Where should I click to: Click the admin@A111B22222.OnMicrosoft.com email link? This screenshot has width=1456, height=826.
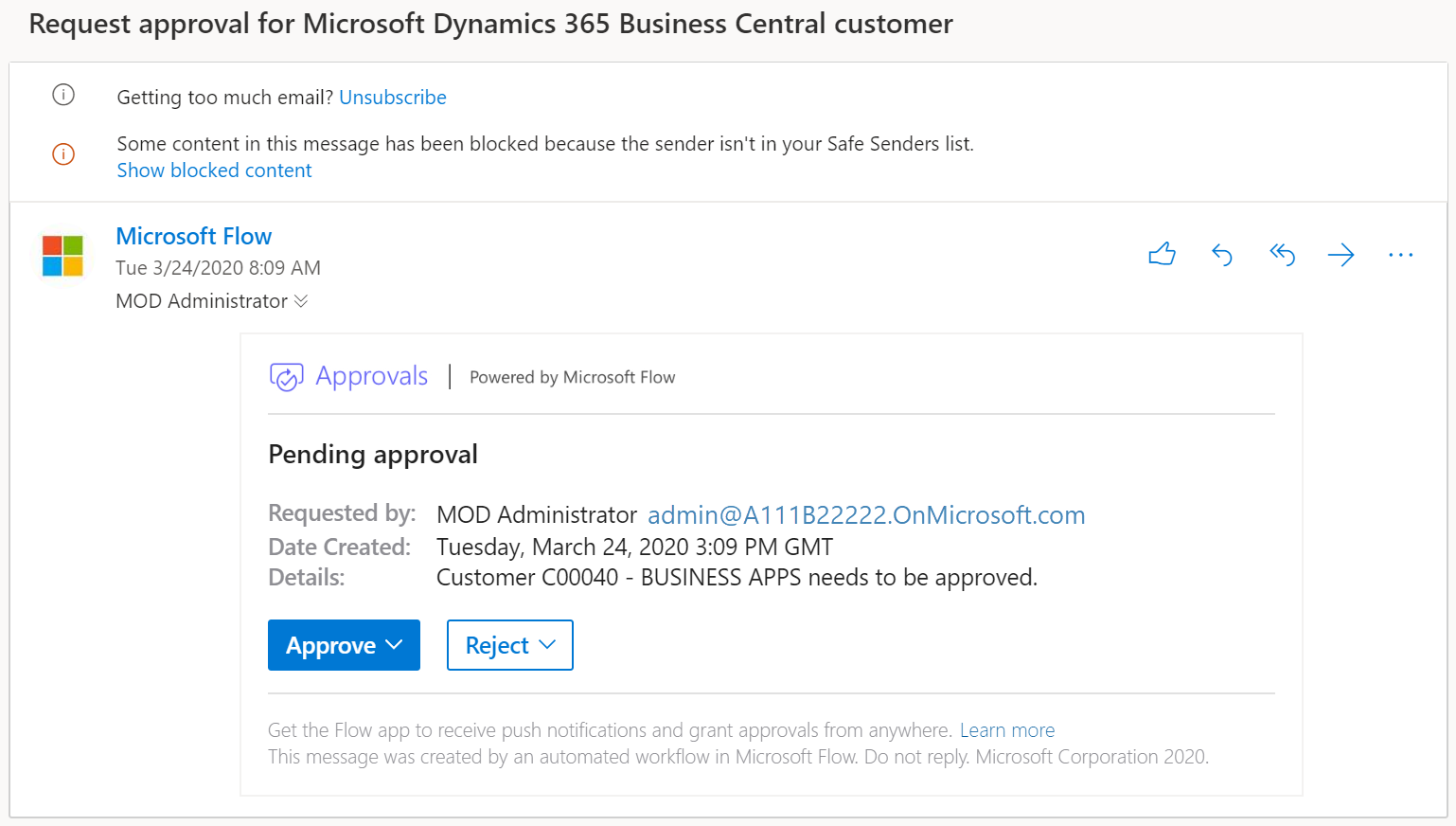pyautogui.click(x=866, y=515)
